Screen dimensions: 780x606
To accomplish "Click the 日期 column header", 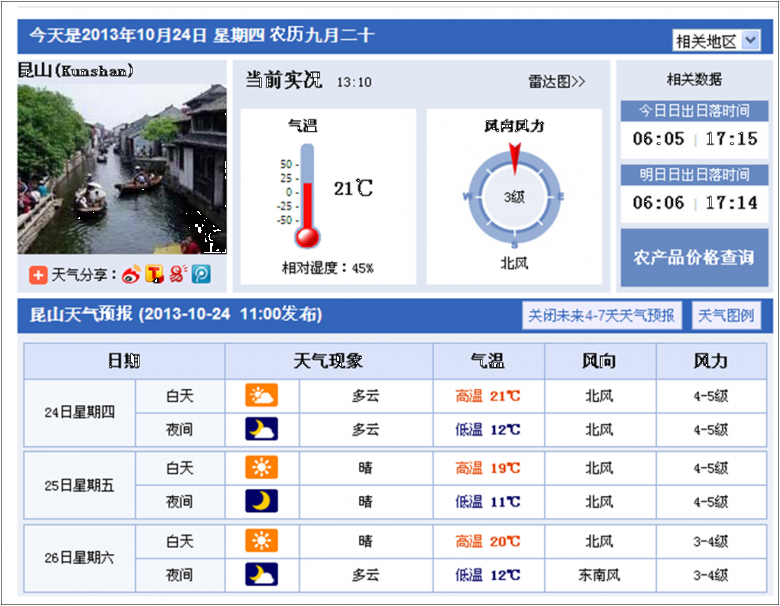I will [124, 361].
